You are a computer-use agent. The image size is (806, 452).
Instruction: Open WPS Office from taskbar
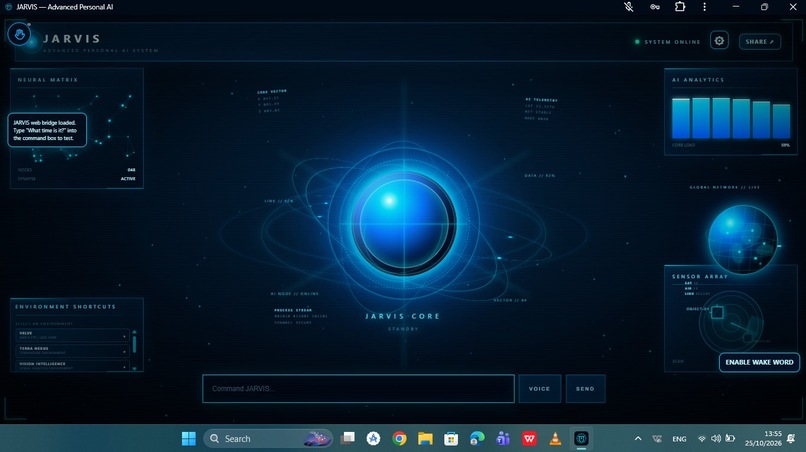coord(529,439)
